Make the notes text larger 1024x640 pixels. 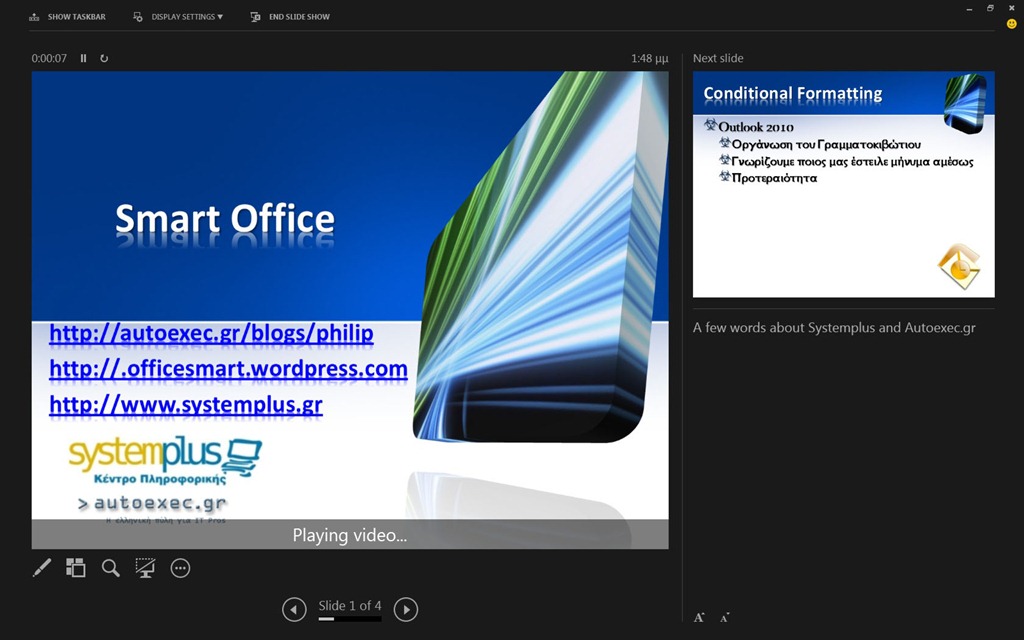point(699,617)
